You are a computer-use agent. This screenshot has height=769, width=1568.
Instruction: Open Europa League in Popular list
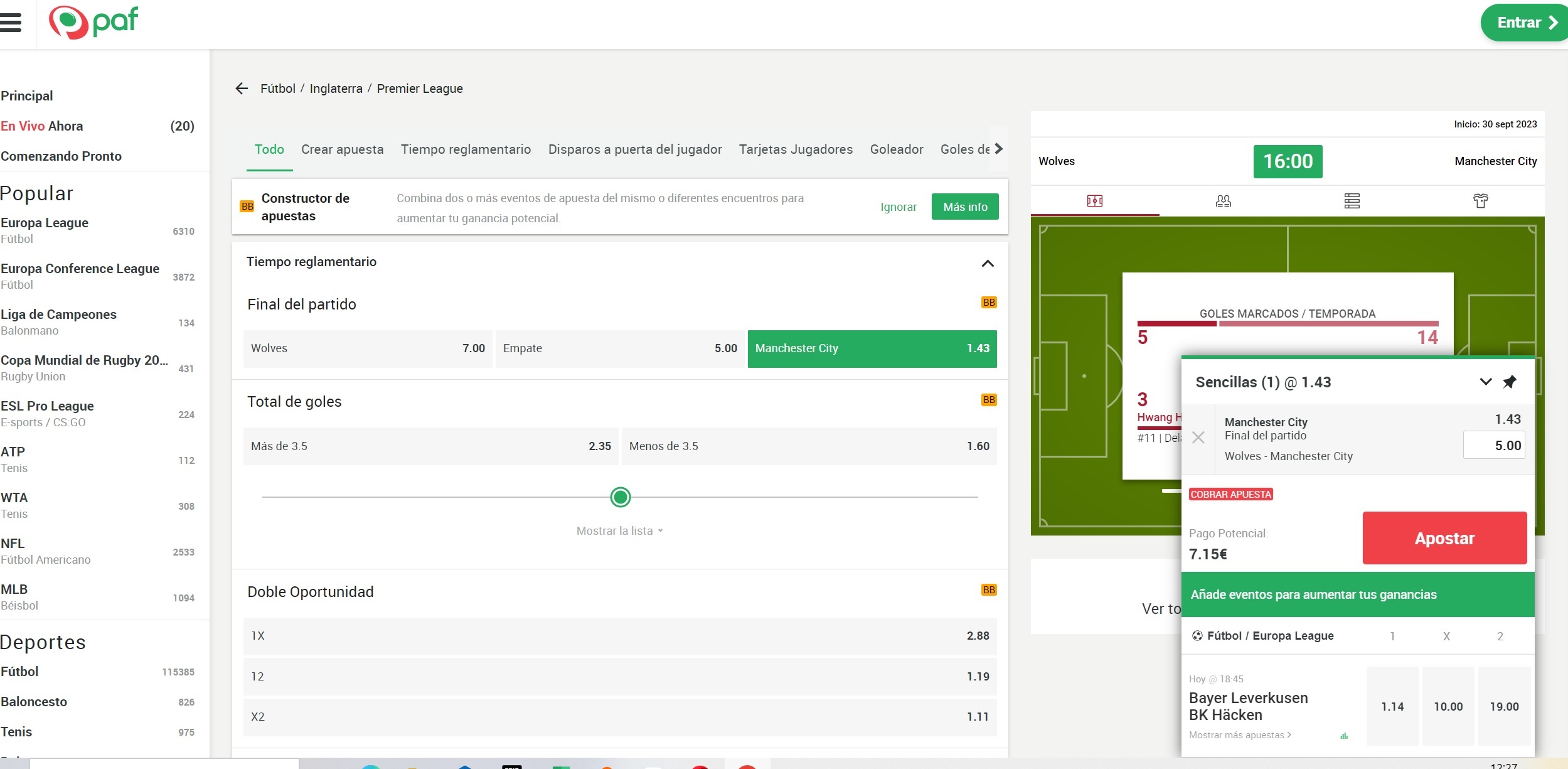(97, 230)
